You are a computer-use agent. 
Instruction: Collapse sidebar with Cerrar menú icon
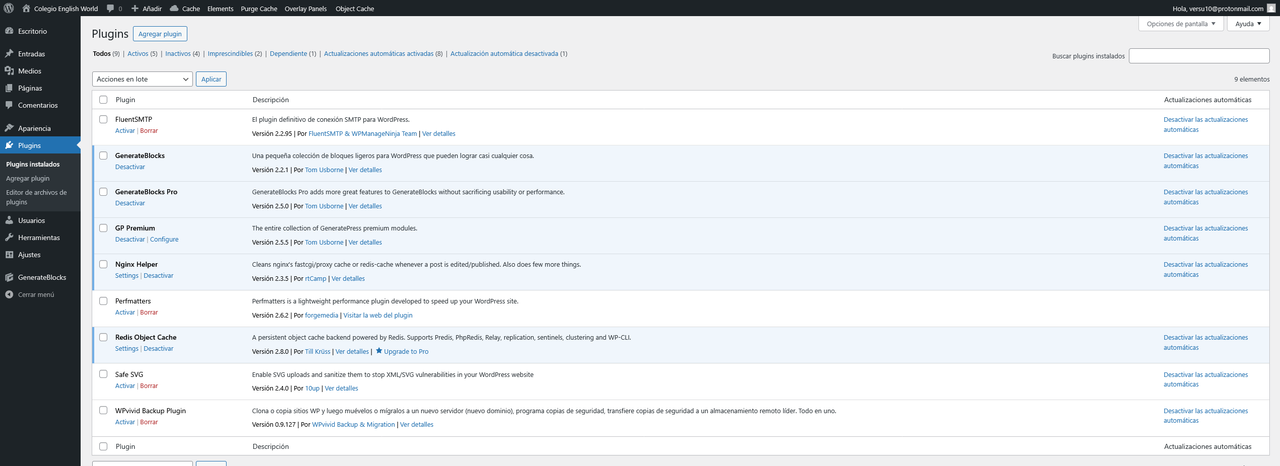[9, 294]
